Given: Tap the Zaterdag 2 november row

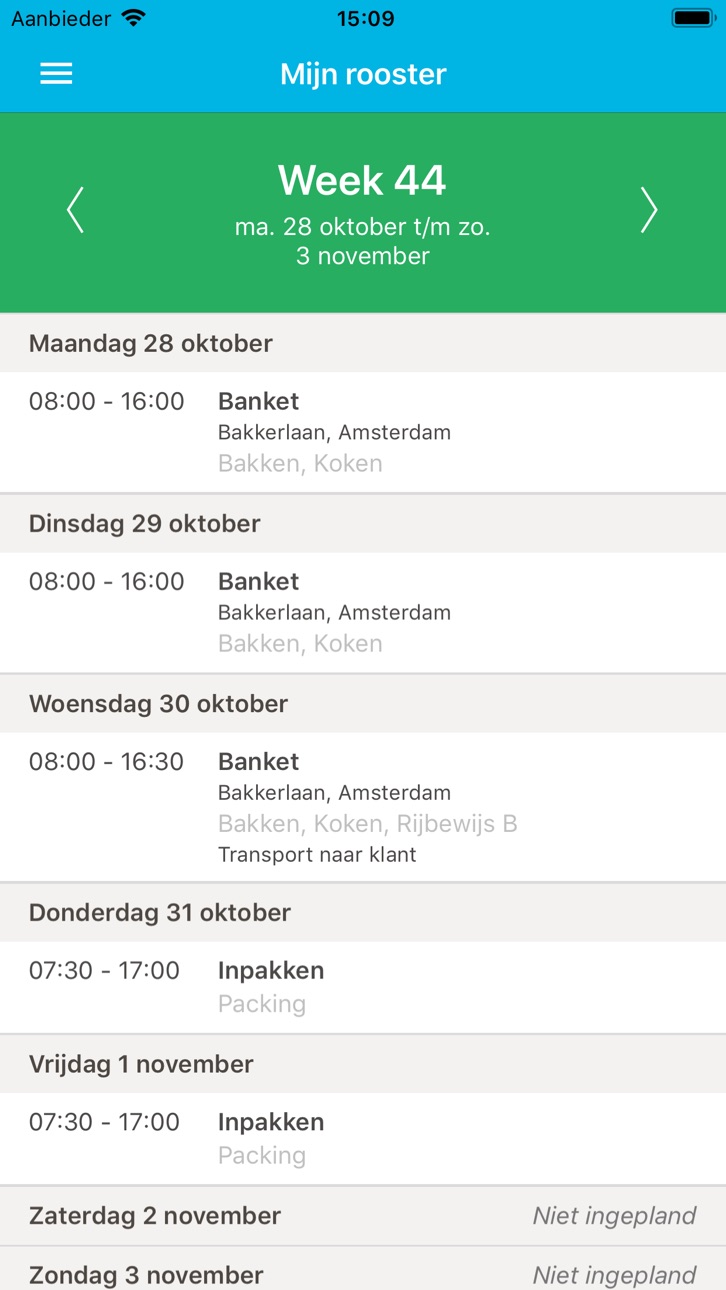Looking at the screenshot, I should tap(363, 1216).
